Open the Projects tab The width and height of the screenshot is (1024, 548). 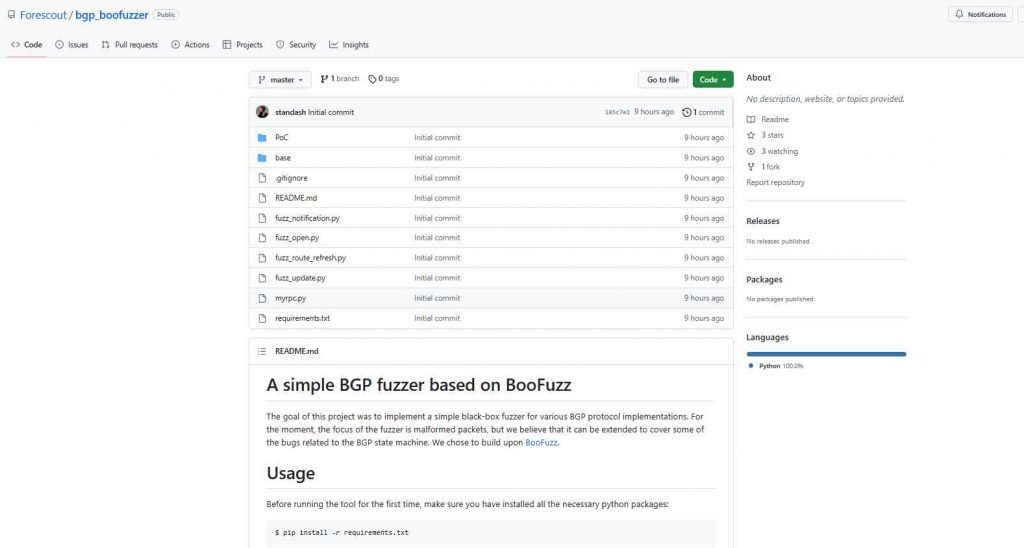[242, 44]
